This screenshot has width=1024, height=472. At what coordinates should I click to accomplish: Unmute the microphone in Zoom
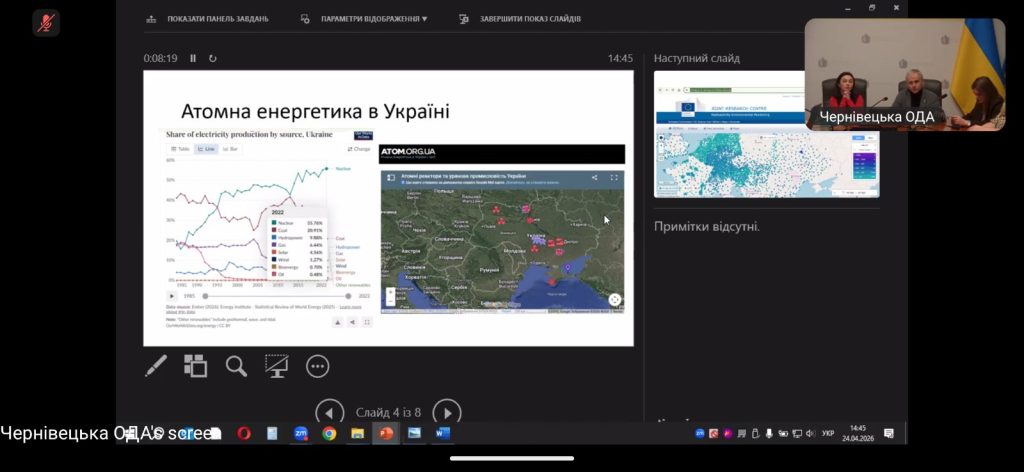(x=46, y=22)
